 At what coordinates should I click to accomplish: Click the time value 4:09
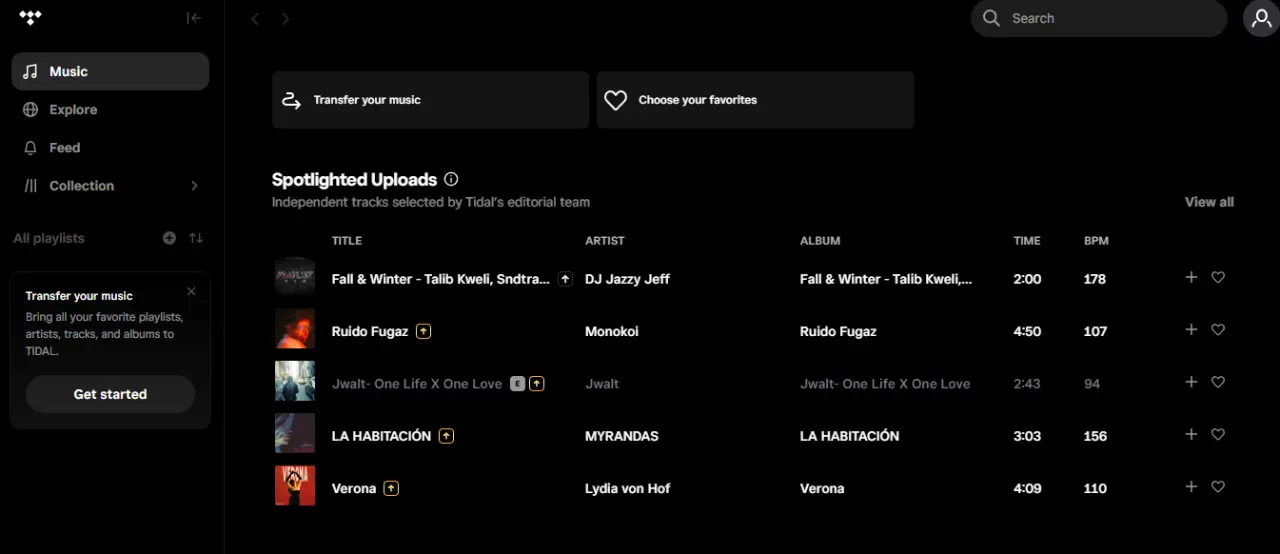click(x=1027, y=488)
